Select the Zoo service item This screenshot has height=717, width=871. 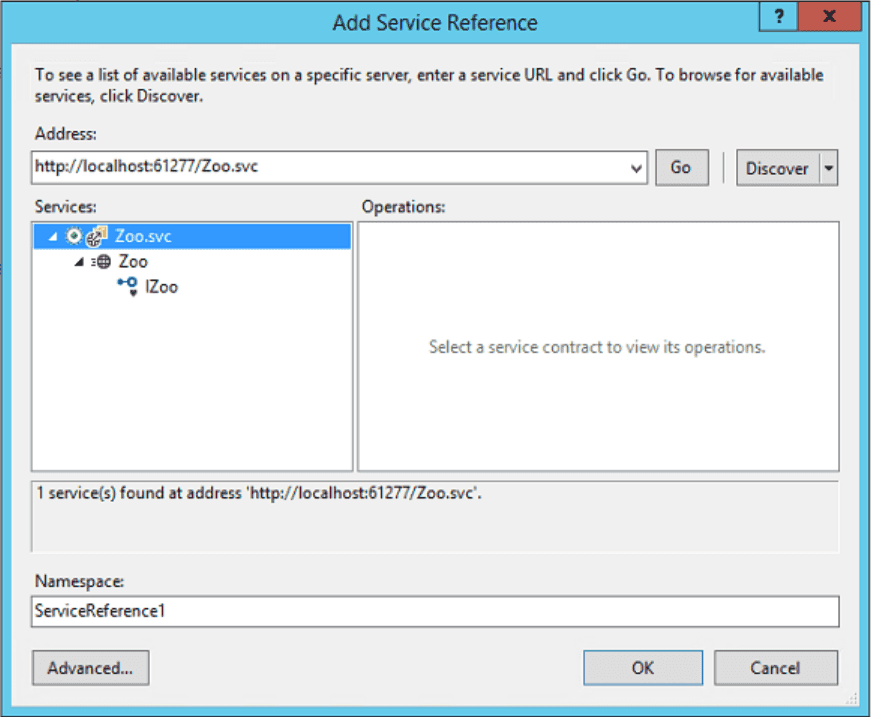coord(133,262)
